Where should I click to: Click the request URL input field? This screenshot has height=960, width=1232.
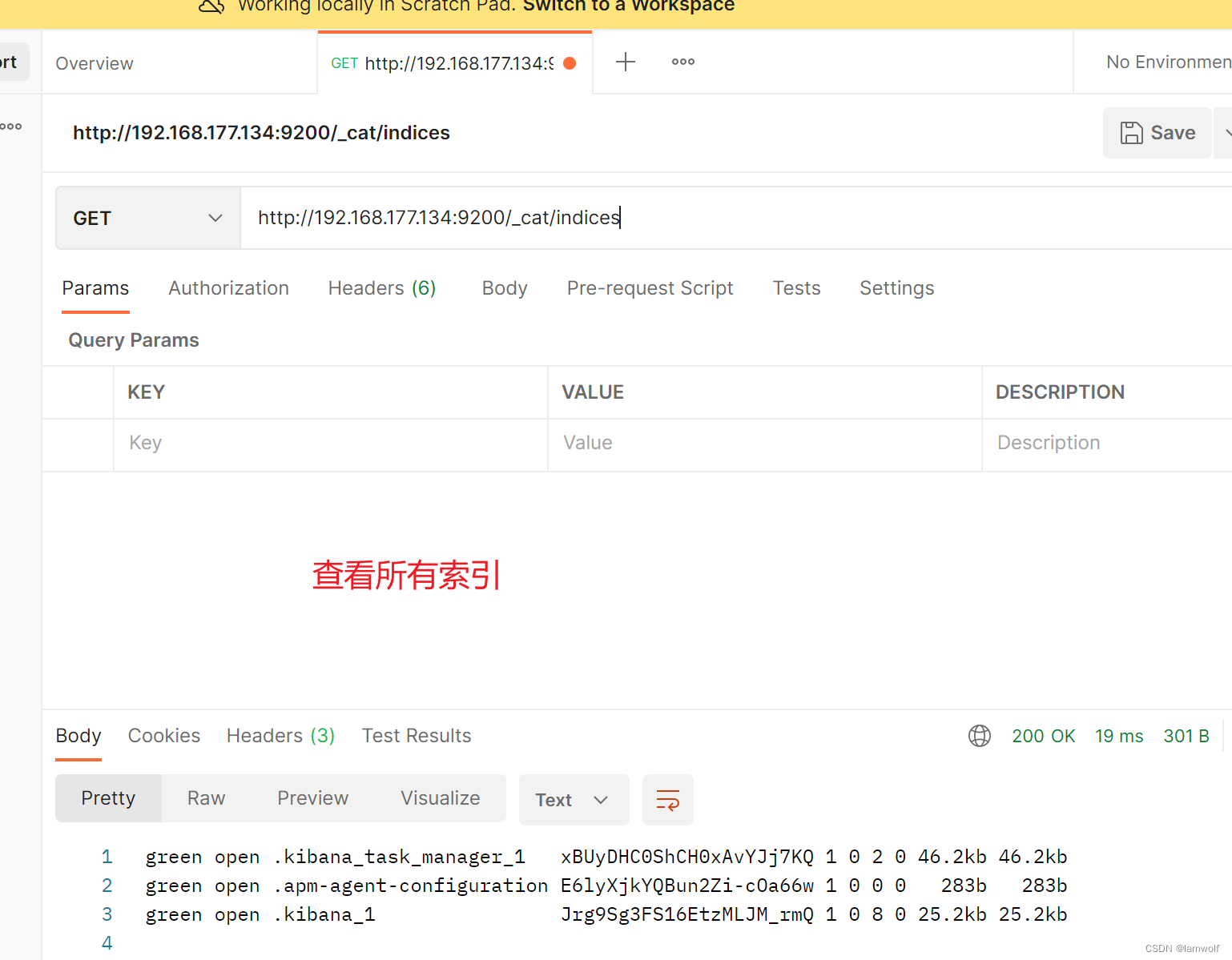point(736,218)
